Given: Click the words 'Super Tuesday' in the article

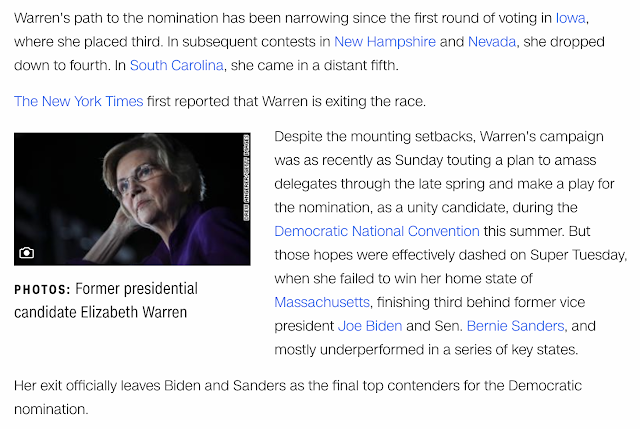Looking at the screenshot, I should coord(578,255).
